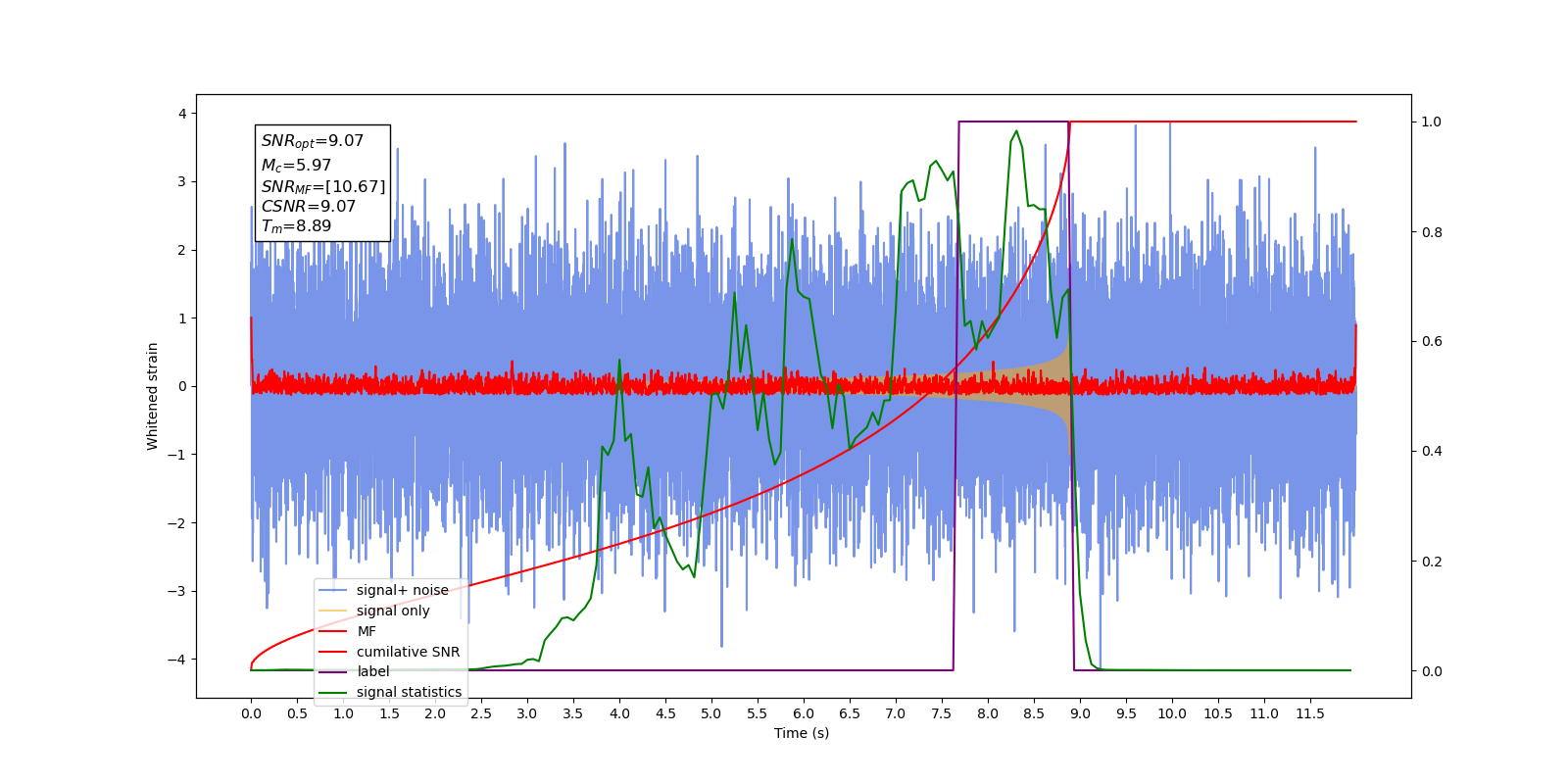Click the x-axis tick label 10.5
The height and width of the screenshot is (784, 1568).
click(1218, 713)
